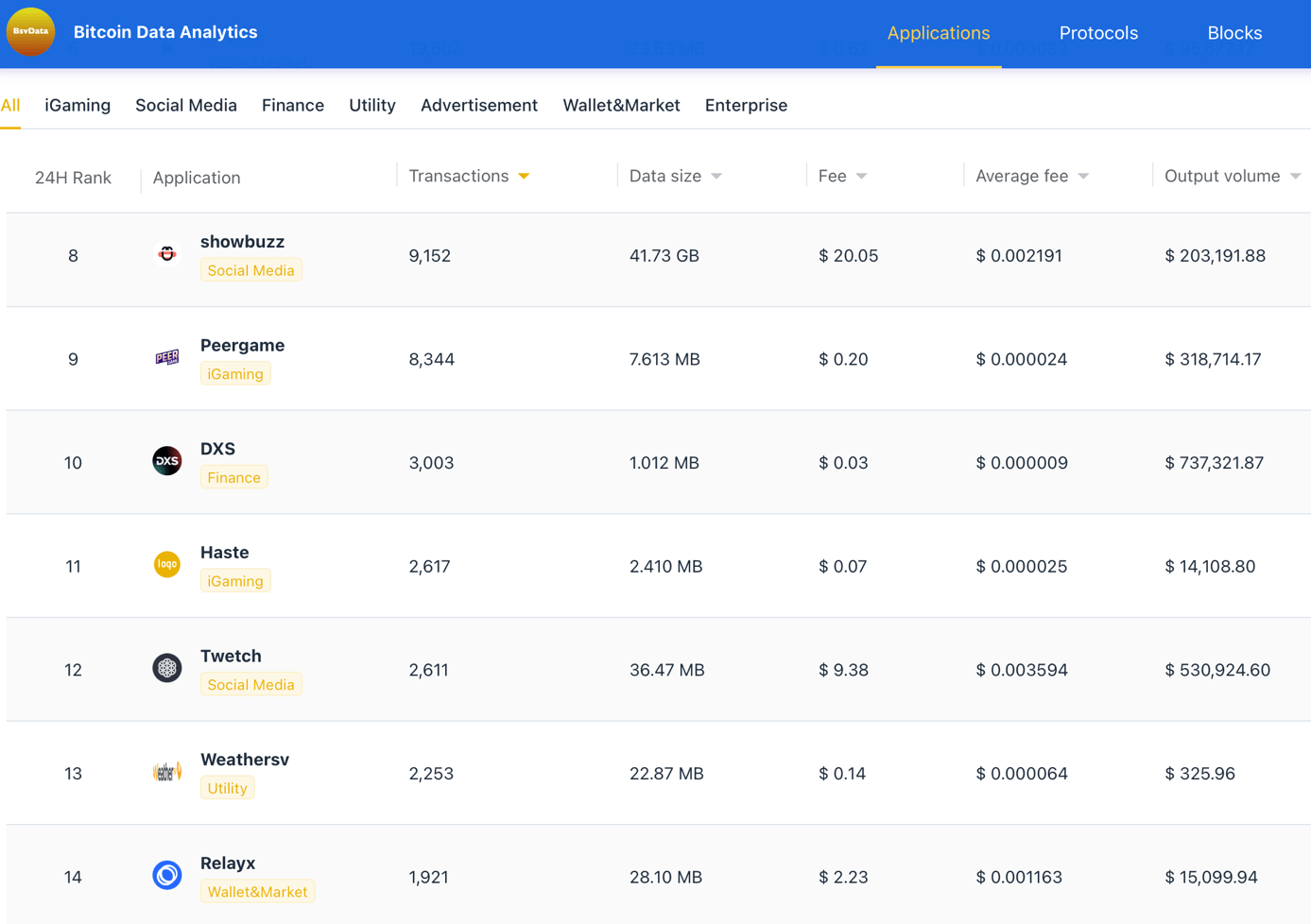Image resolution: width=1311 pixels, height=924 pixels.
Task: Open the Applications nav tab
Action: (939, 33)
